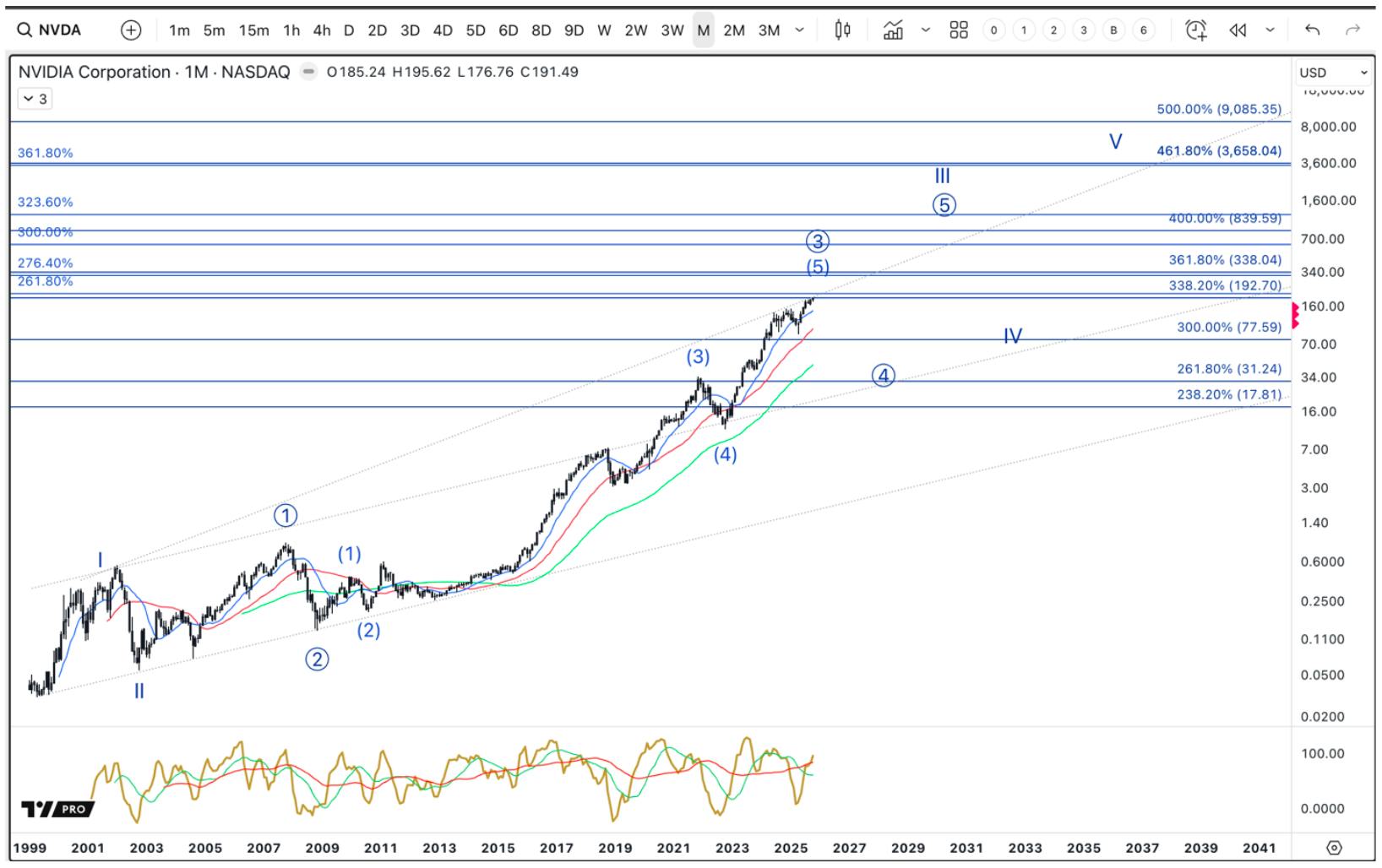The image size is (1382, 868).
Task: Select the 5m interval
Action: [x=214, y=30]
